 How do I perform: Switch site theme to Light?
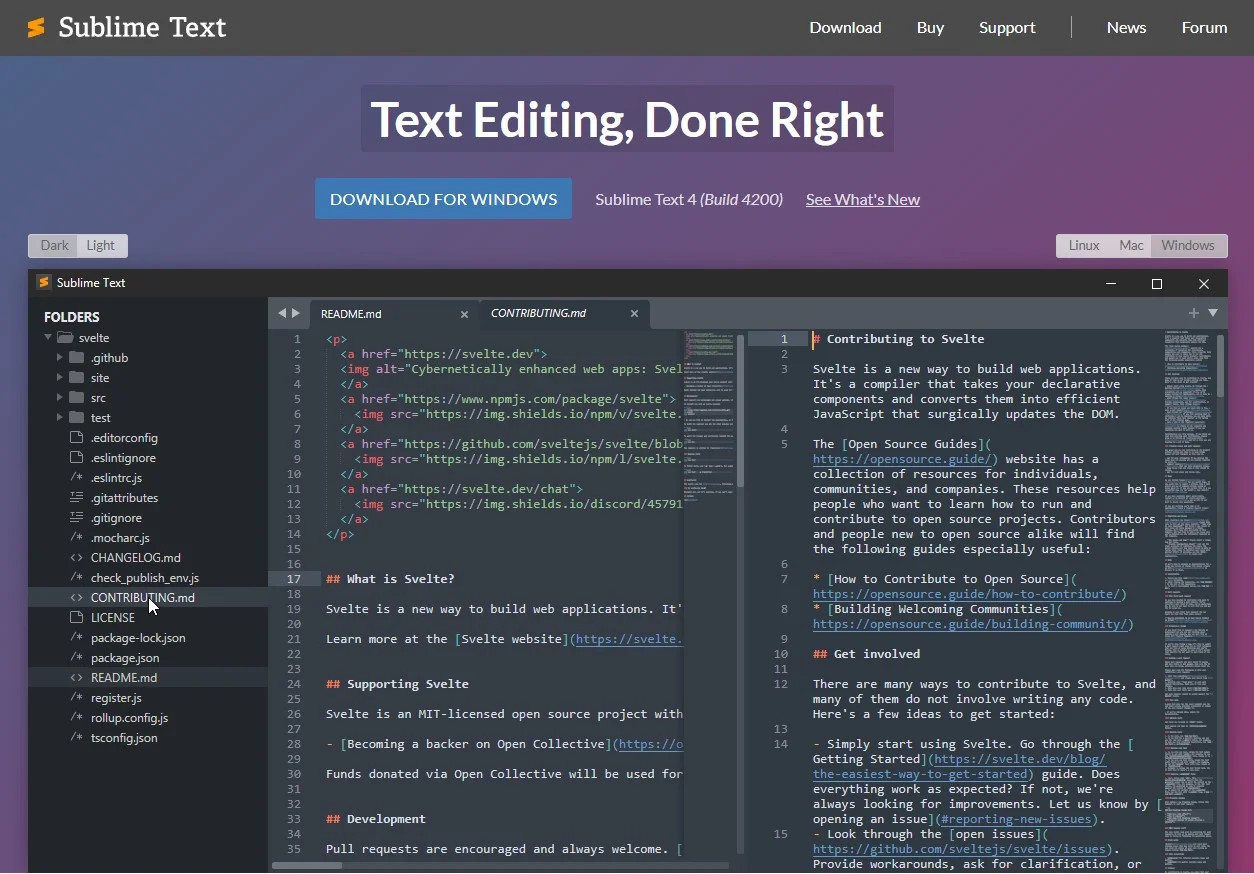101,245
